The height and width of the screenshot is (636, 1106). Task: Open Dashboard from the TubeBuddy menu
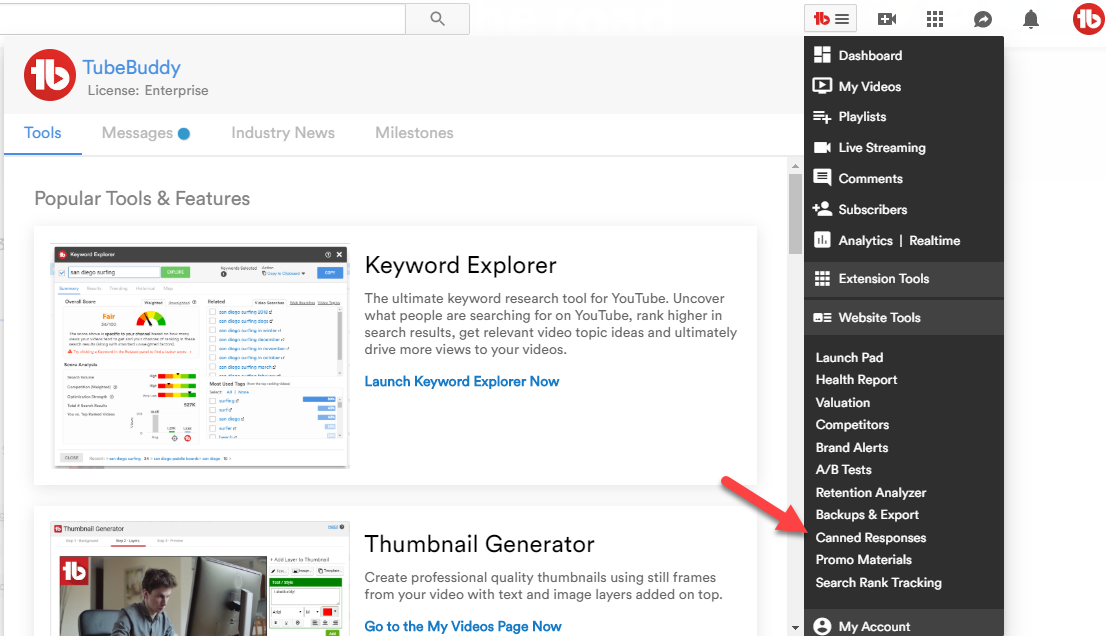click(x=870, y=56)
